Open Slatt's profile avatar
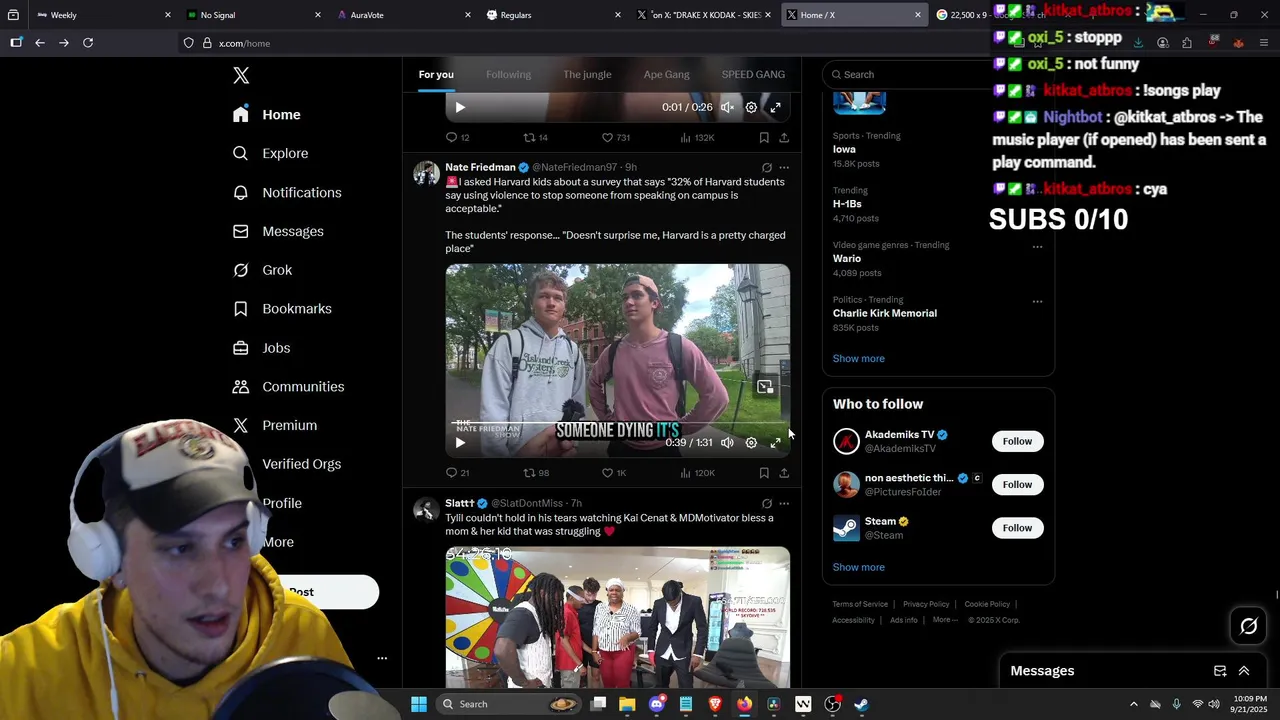The width and height of the screenshot is (1280, 720). click(x=426, y=510)
